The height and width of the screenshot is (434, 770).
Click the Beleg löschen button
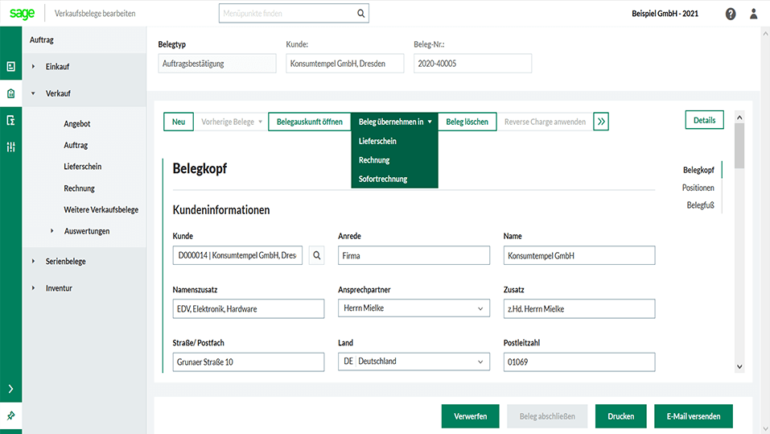tap(467, 122)
